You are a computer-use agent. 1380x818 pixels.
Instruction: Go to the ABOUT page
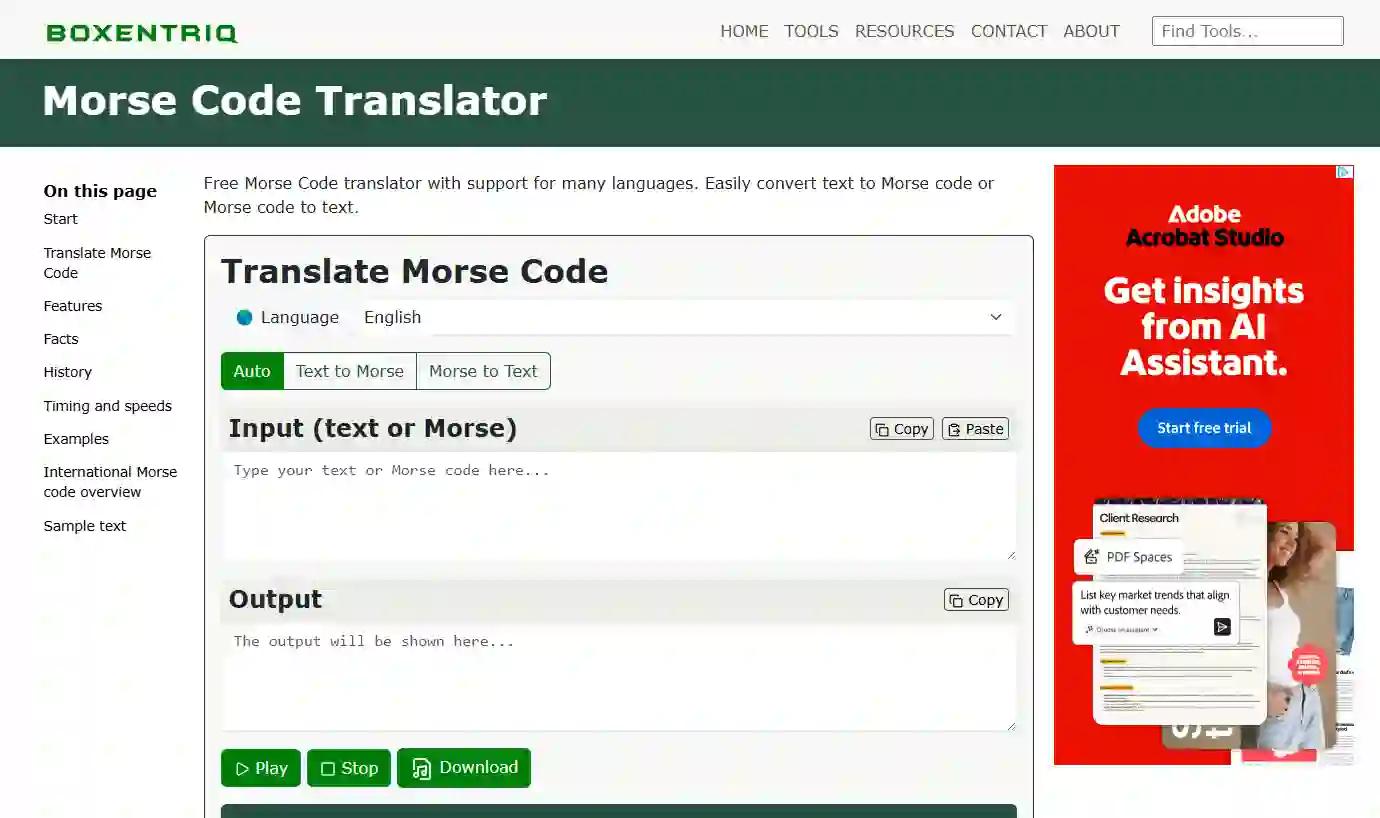[x=1091, y=31]
